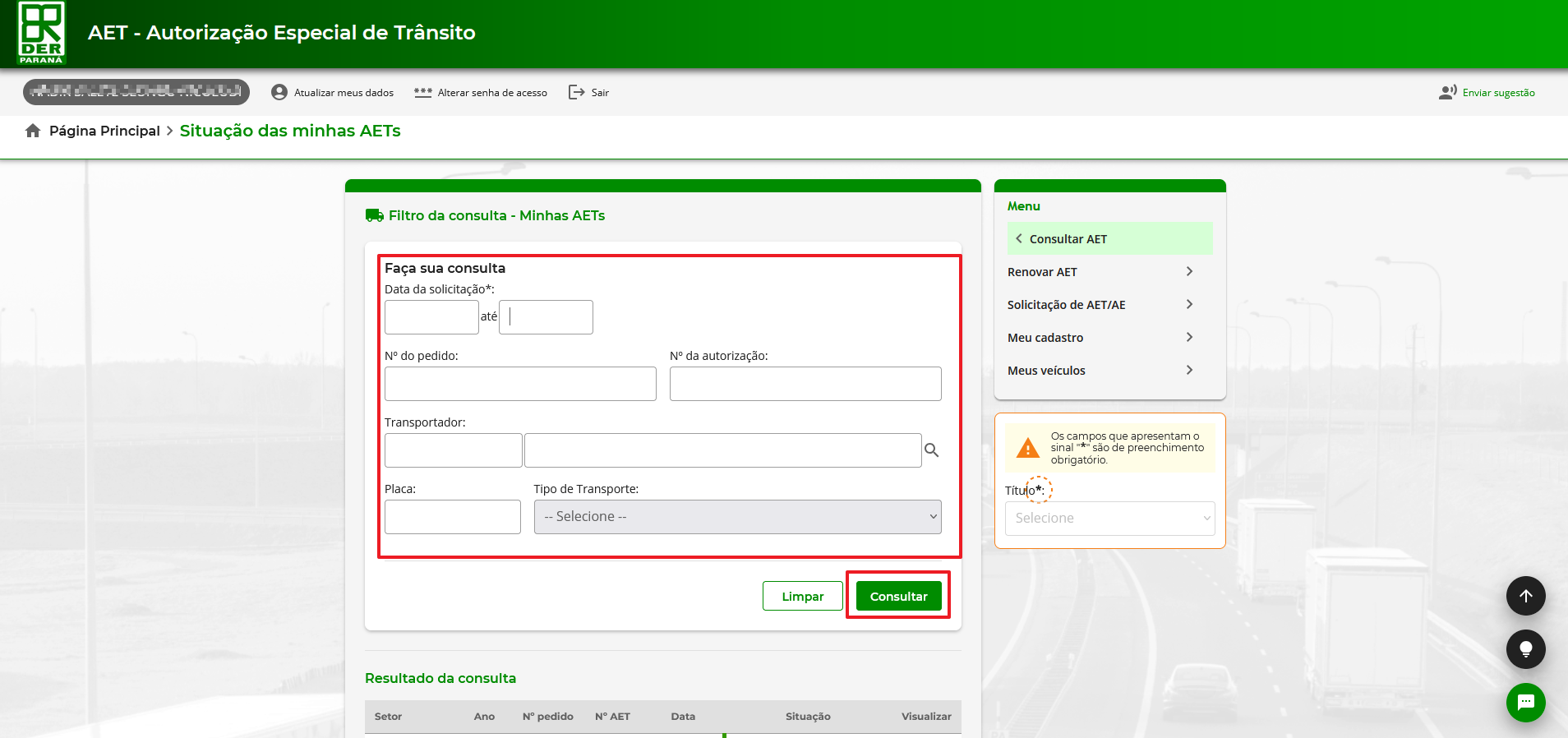Focus the Placa text field
Image resolution: width=1568 pixels, height=738 pixels.
452,517
